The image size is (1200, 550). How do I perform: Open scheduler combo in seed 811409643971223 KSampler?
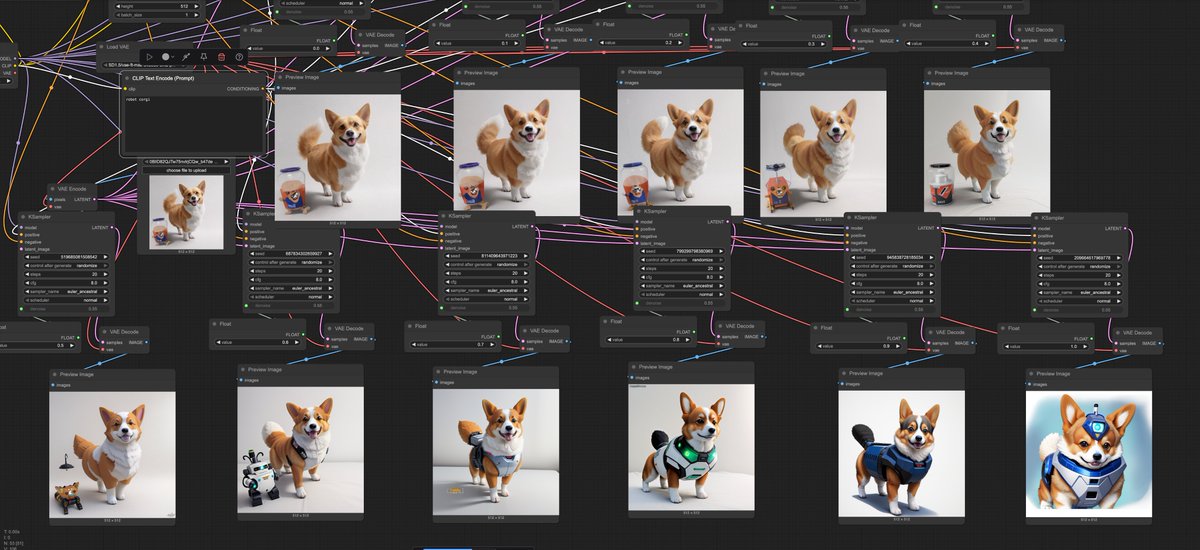tap(487, 299)
